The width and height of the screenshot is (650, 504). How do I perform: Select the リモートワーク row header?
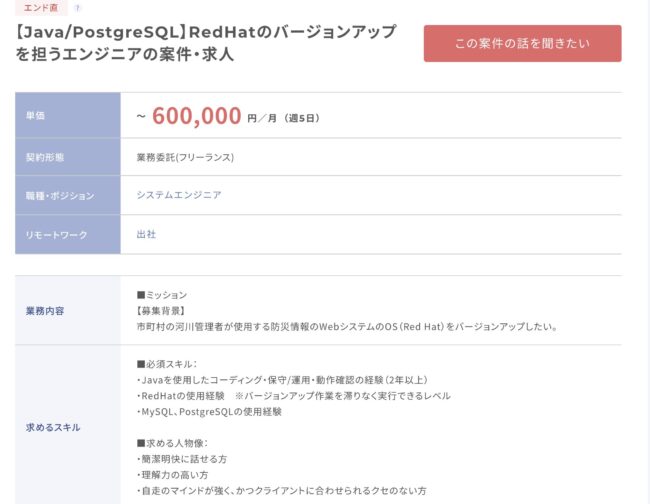pos(68,235)
